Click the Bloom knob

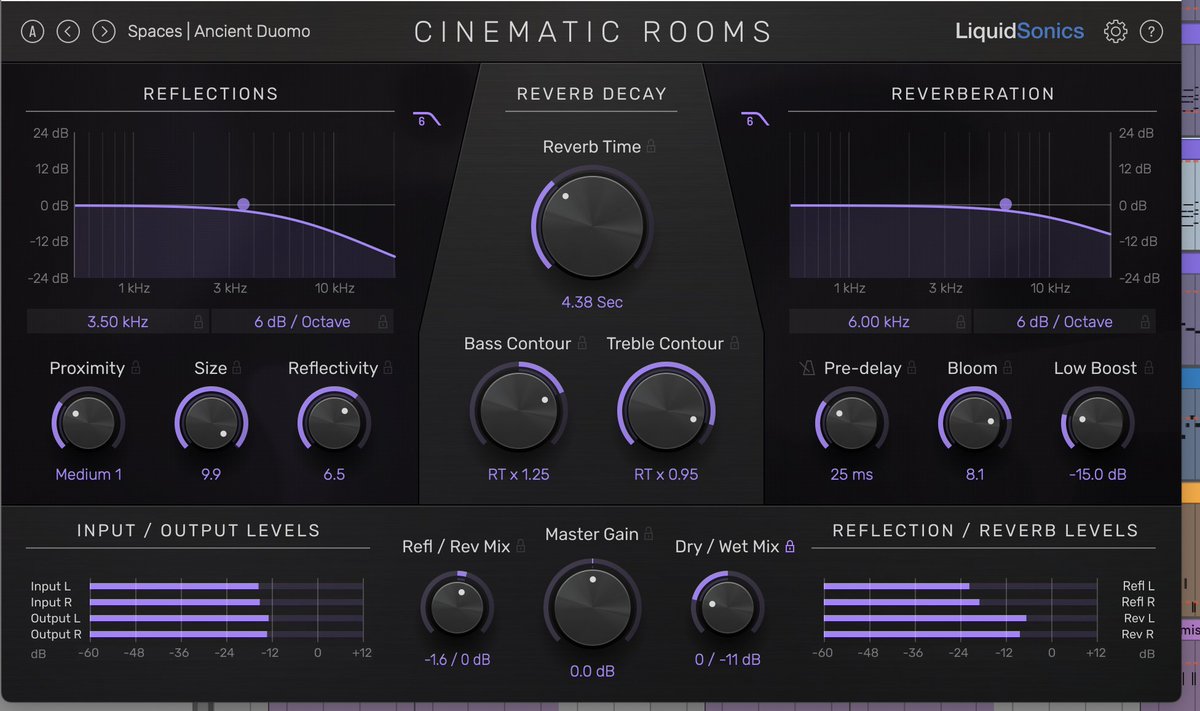point(974,423)
